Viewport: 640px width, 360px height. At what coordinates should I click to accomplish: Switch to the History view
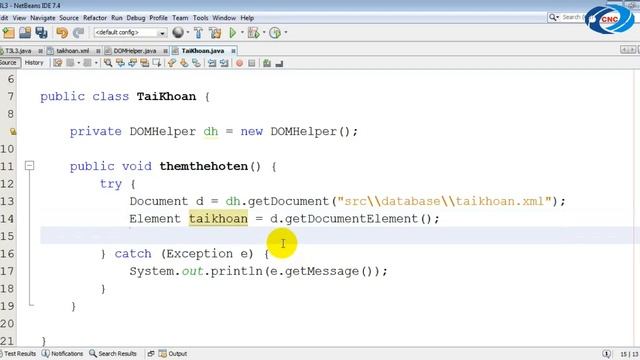[x=34, y=63]
